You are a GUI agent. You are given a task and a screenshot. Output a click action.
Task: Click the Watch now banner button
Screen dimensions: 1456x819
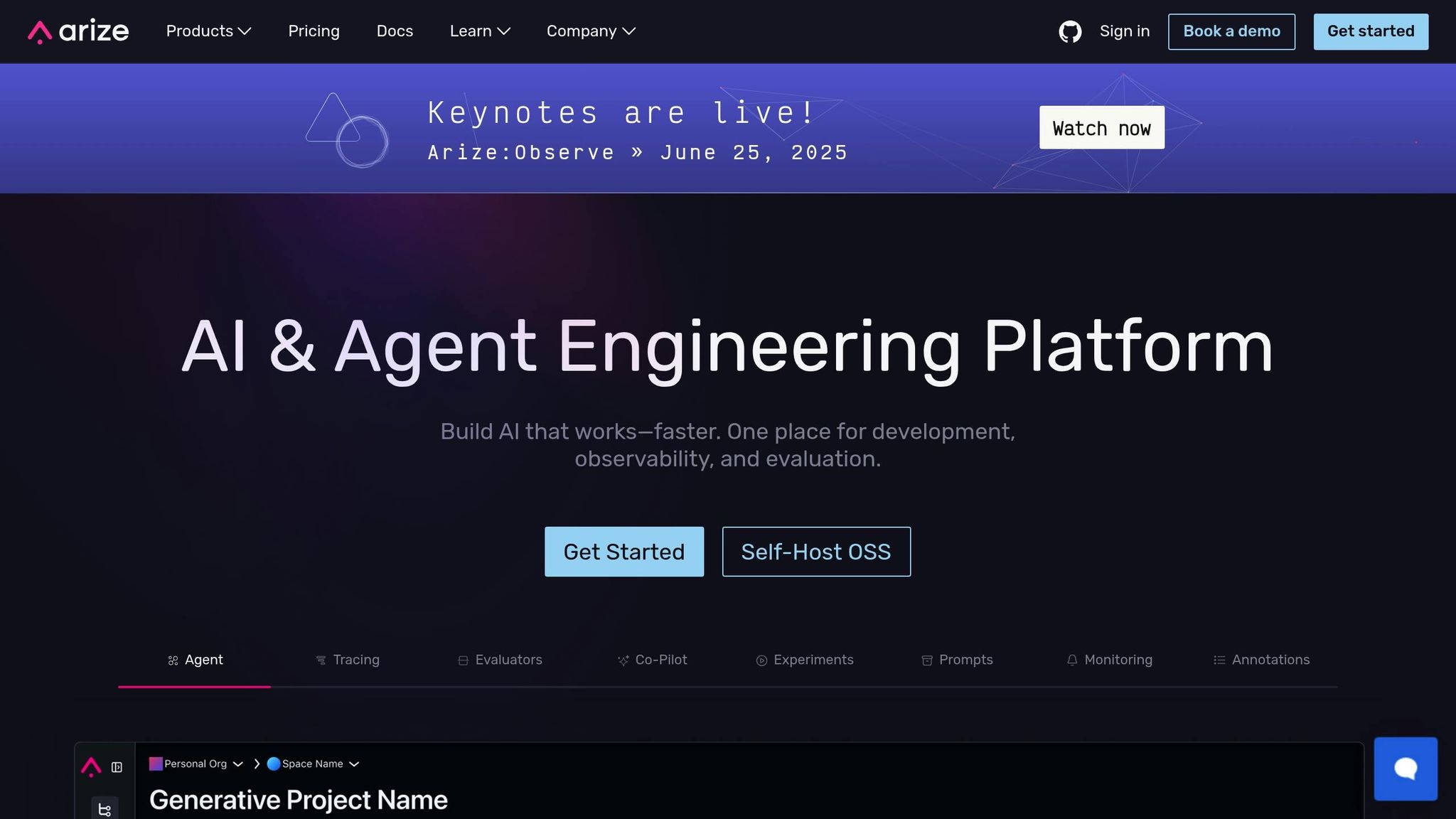pos(1101,128)
